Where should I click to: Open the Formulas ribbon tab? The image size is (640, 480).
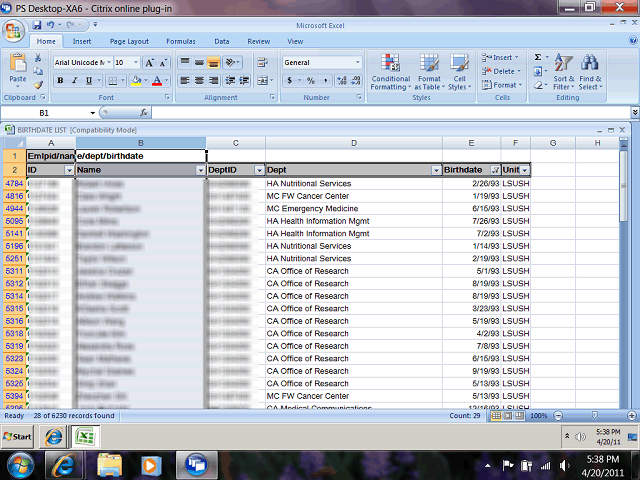(x=180, y=41)
